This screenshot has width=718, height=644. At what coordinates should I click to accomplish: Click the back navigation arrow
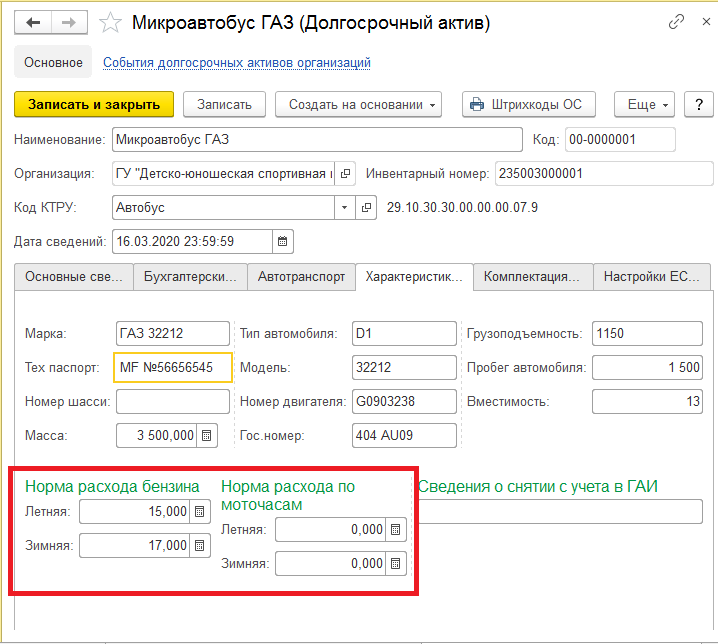click(33, 22)
